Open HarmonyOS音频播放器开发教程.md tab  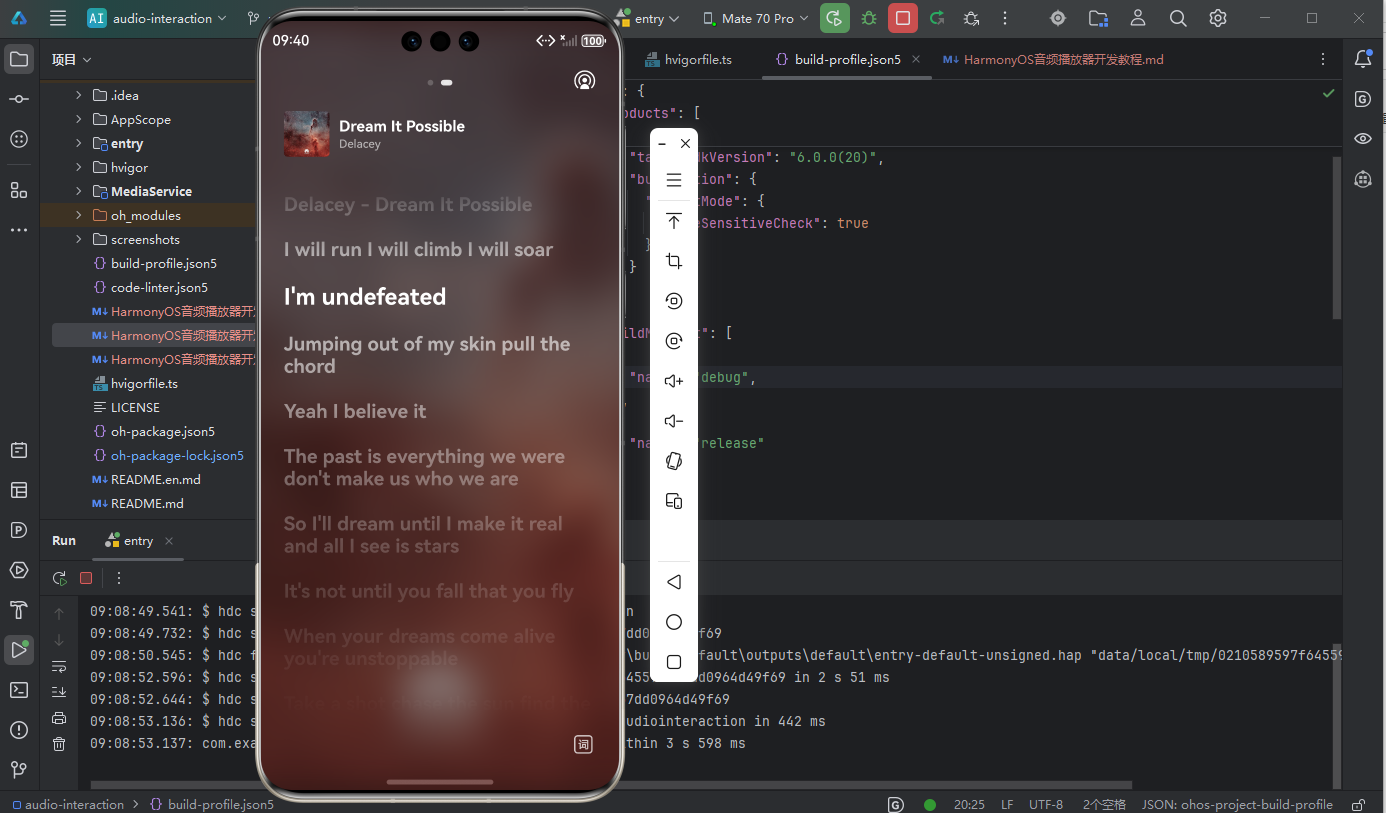pos(1053,59)
